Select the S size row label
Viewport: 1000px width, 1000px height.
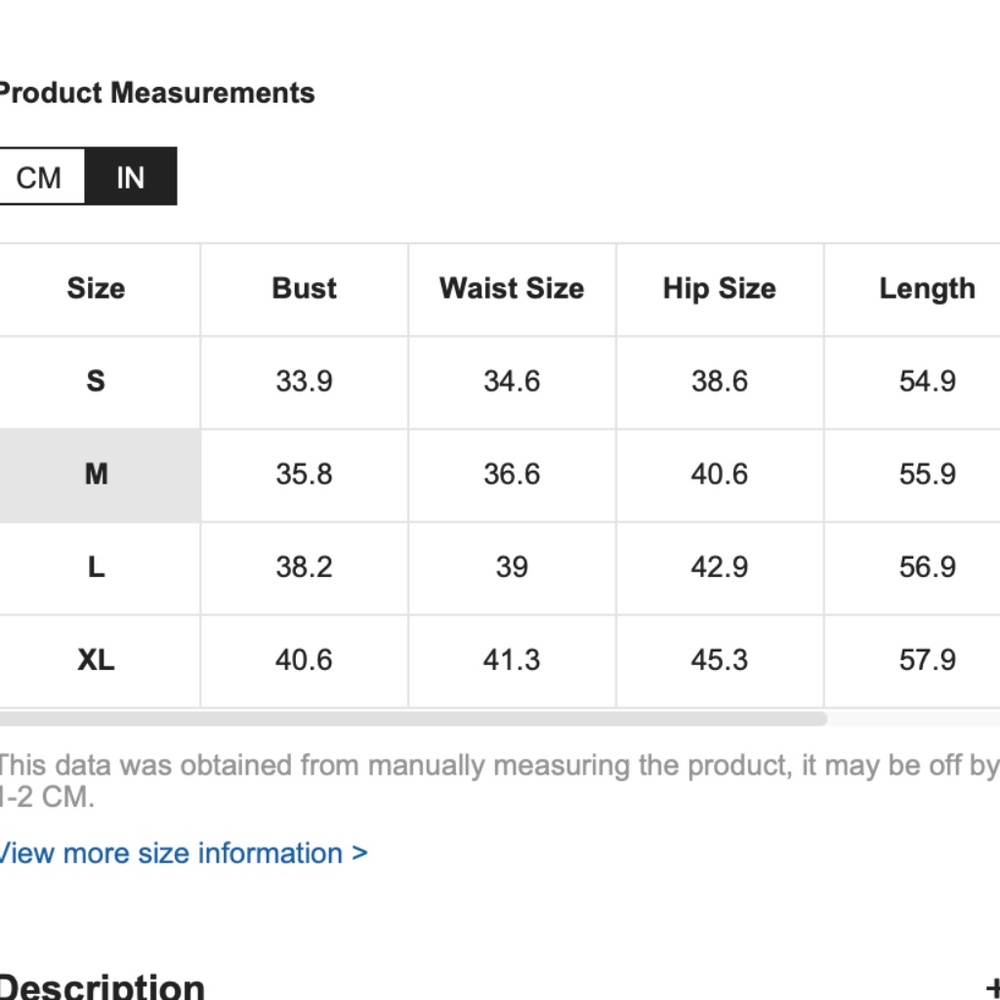click(x=96, y=381)
